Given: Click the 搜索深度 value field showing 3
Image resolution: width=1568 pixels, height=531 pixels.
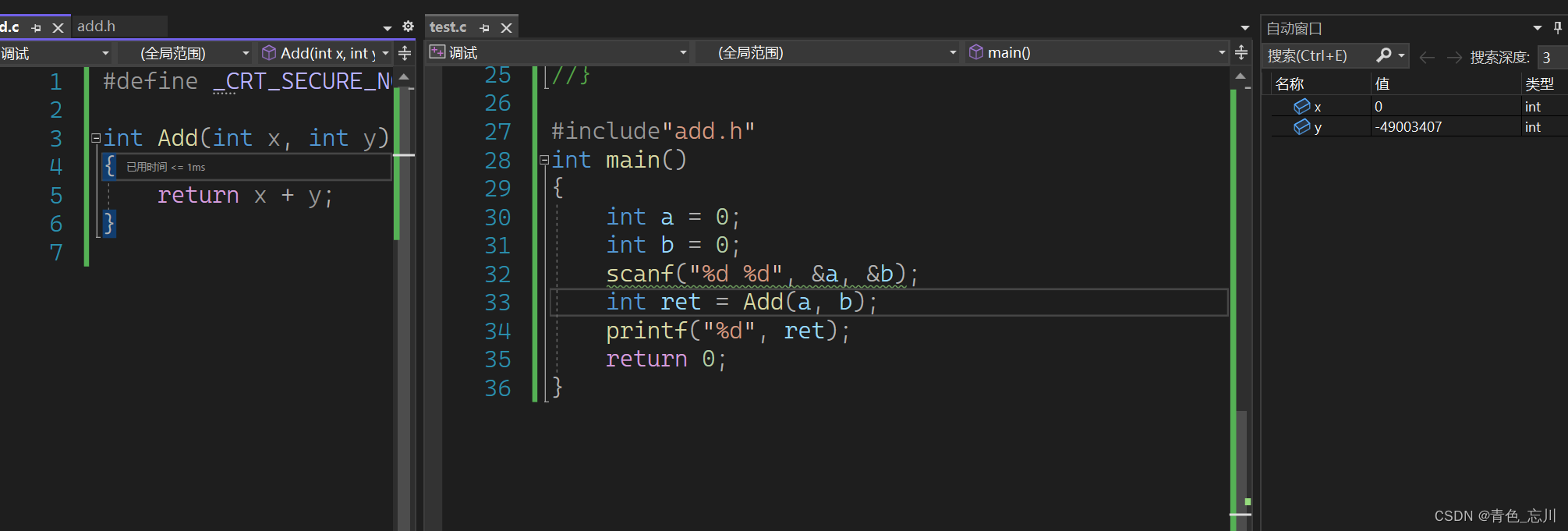Looking at the screenshot, I should tap(1551, 57).
